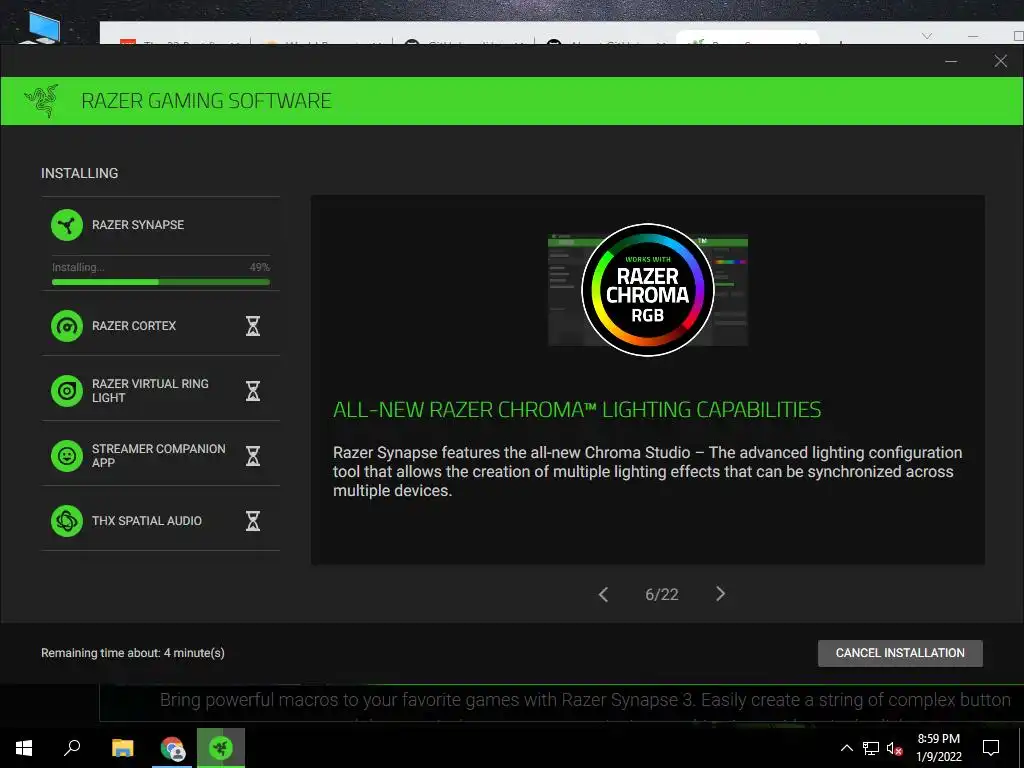Minimize the Razer installer window

coord(951,61)
